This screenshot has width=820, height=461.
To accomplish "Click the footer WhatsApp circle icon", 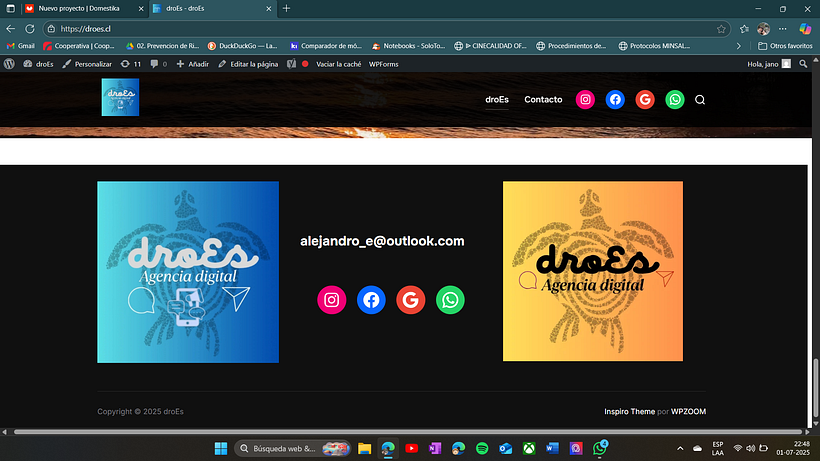I will (x=451, y=299).
